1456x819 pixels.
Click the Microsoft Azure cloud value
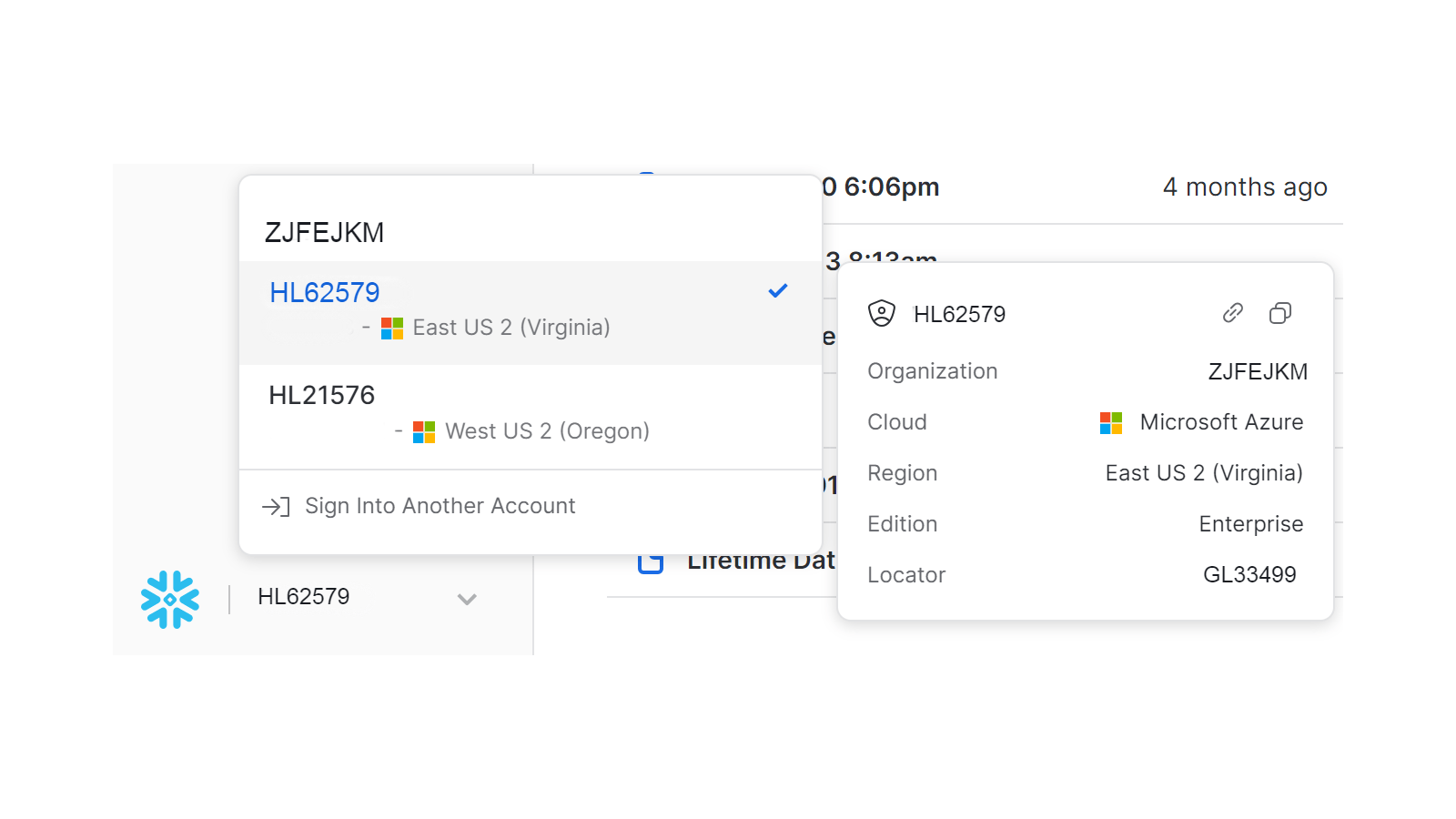1221,422
